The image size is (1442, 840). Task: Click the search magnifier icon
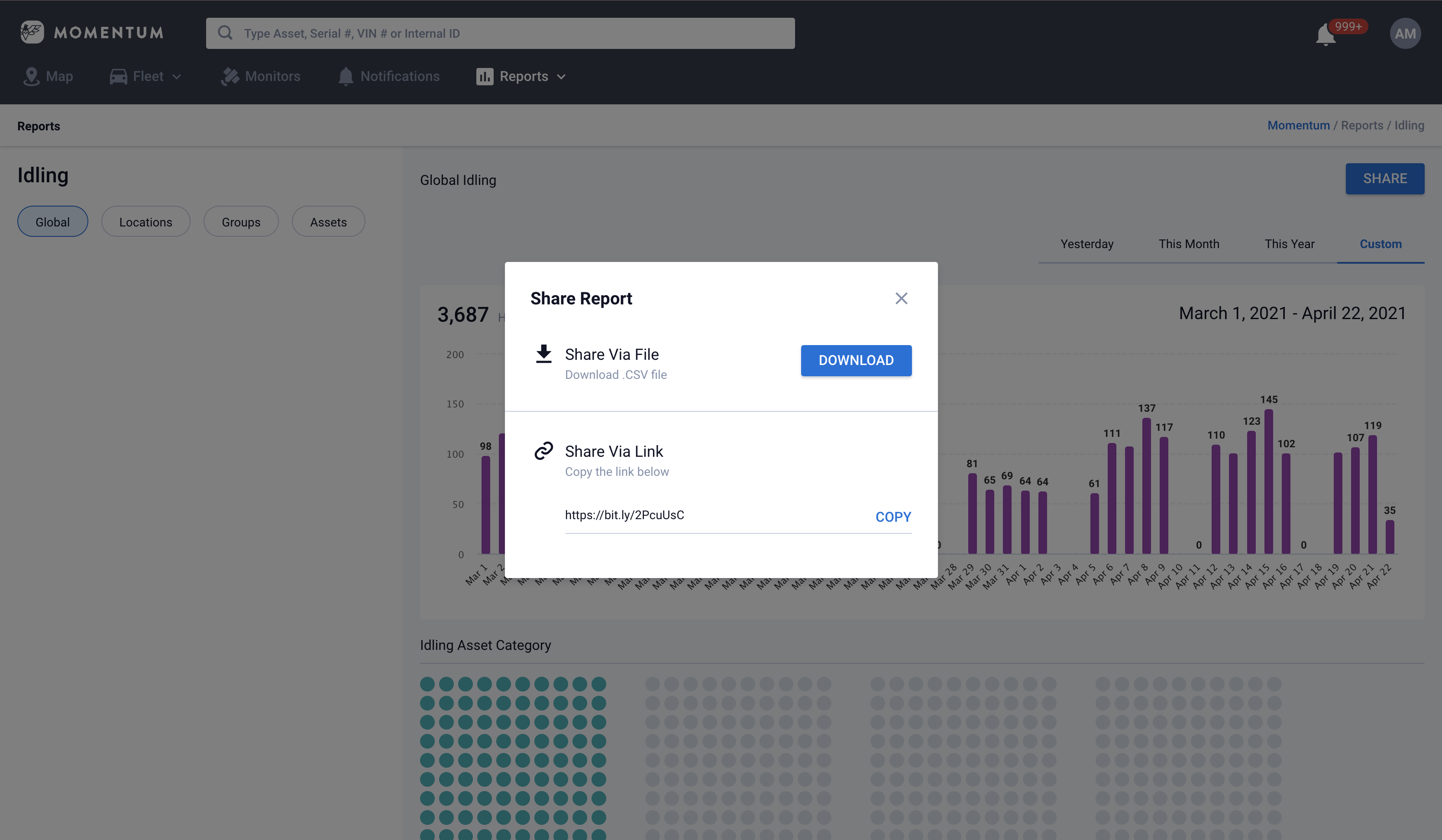point(225,32)
